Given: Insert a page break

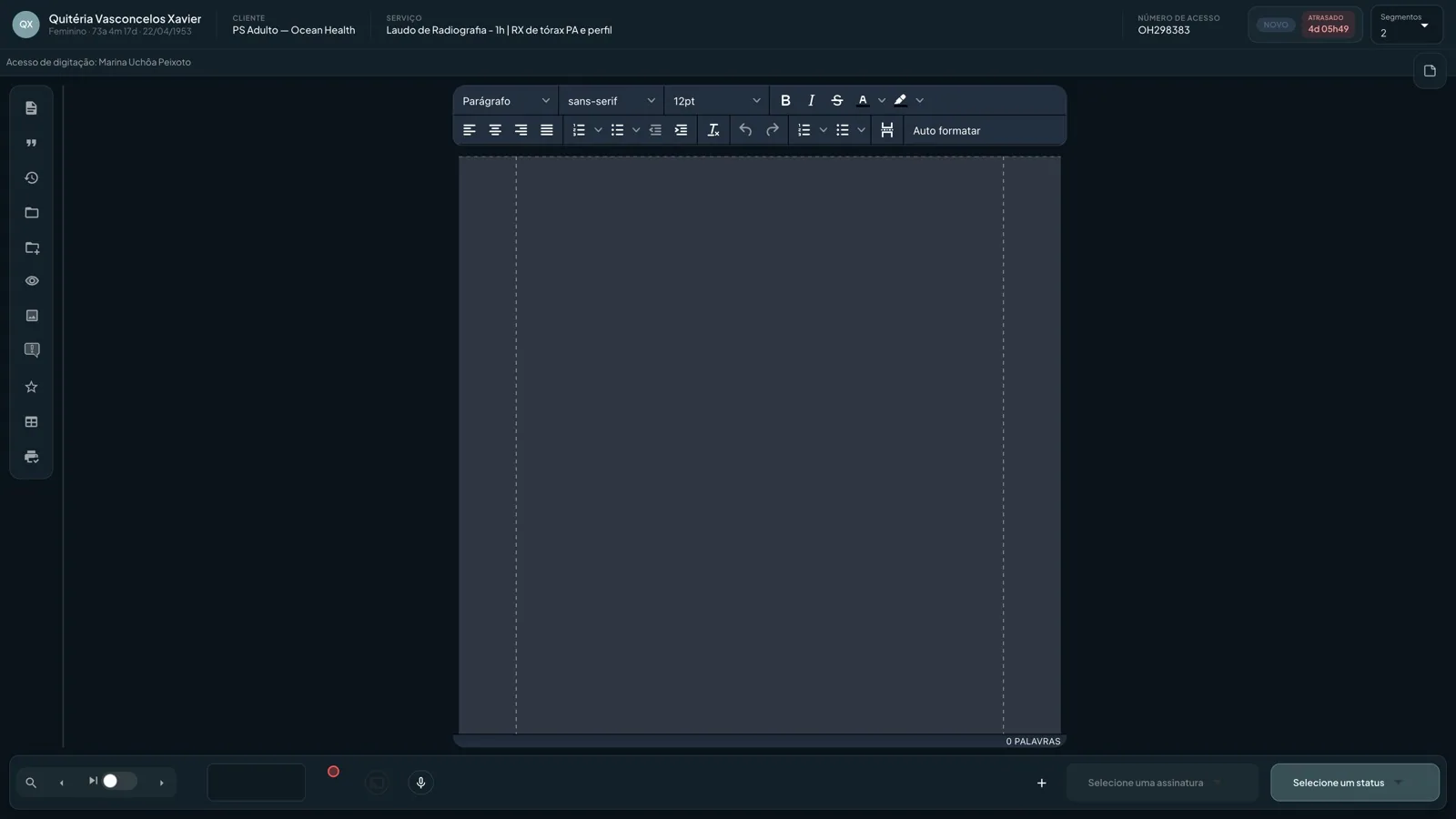Looking at the screenshot, I should 887,130.
